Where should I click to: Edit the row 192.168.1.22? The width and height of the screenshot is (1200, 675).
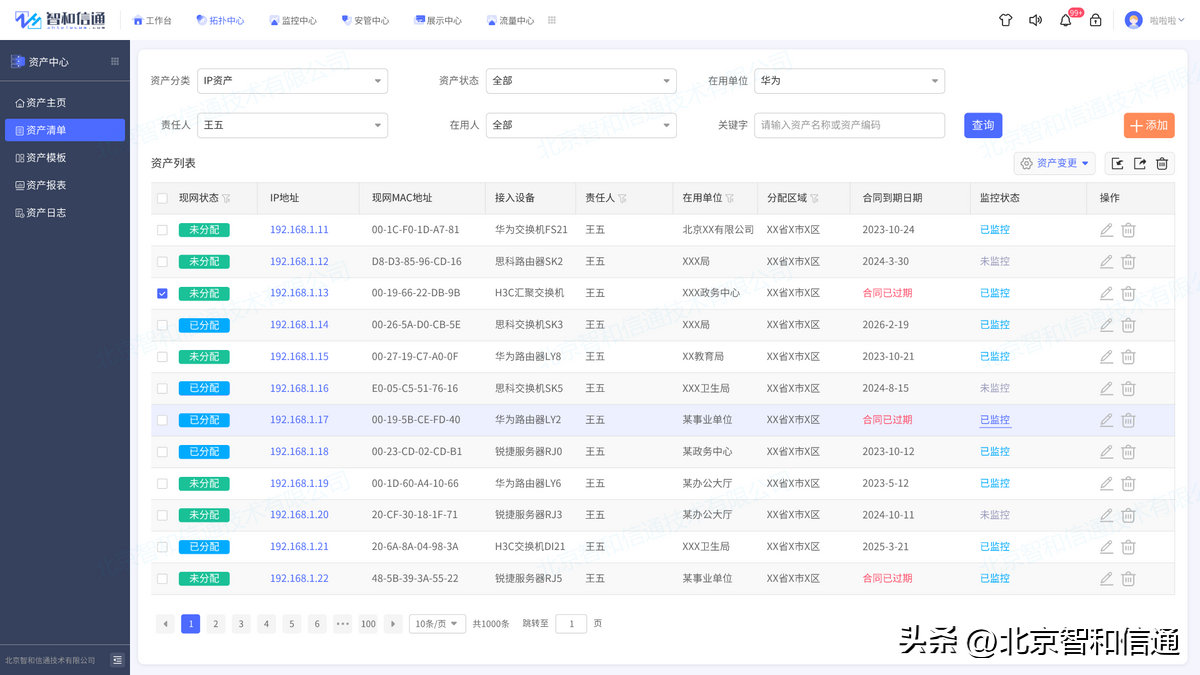pyautogui.click(x=1106, y=578)
